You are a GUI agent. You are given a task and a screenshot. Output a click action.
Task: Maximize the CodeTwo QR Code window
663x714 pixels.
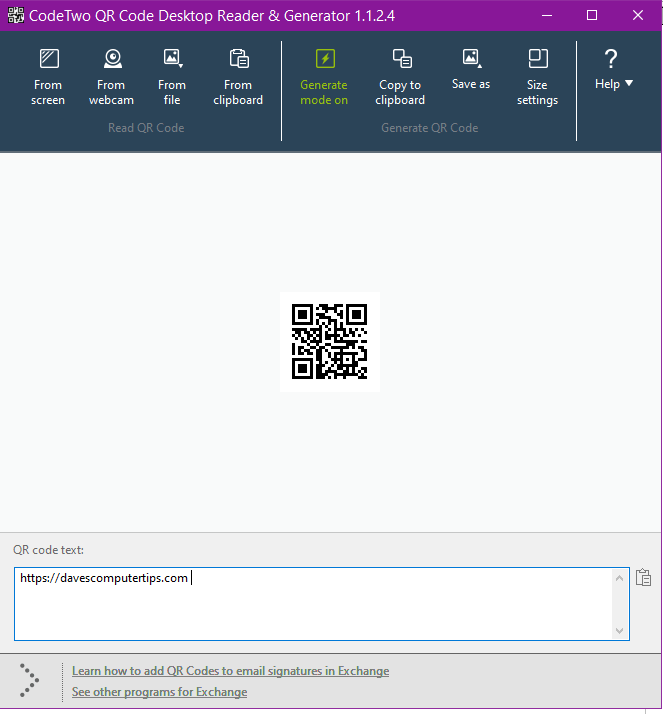592,15
